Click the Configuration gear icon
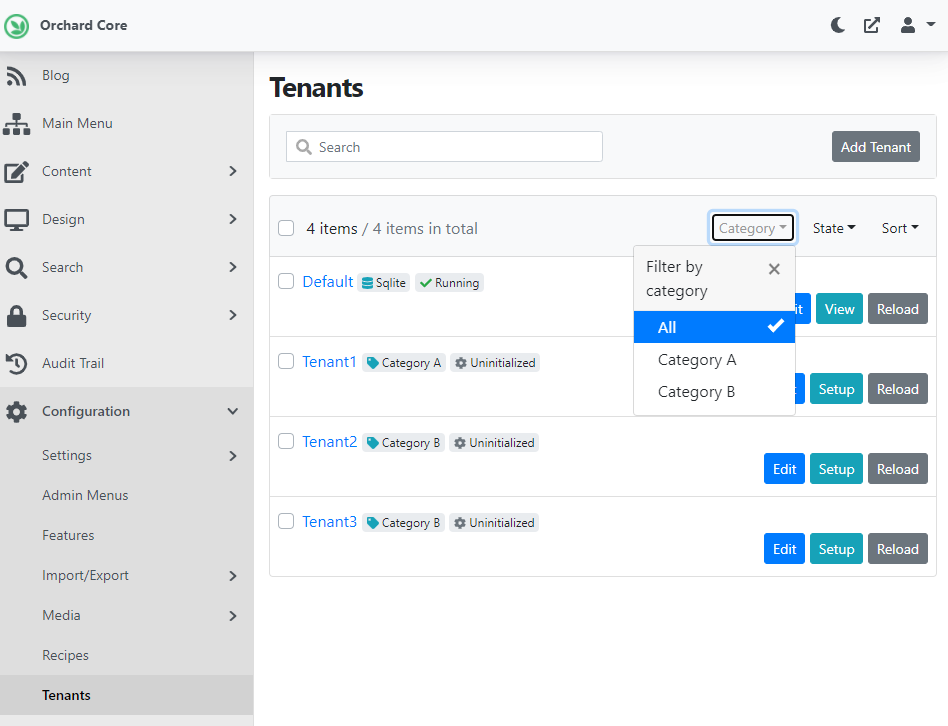This screenshot has width=948, height=726. [16, 412]
